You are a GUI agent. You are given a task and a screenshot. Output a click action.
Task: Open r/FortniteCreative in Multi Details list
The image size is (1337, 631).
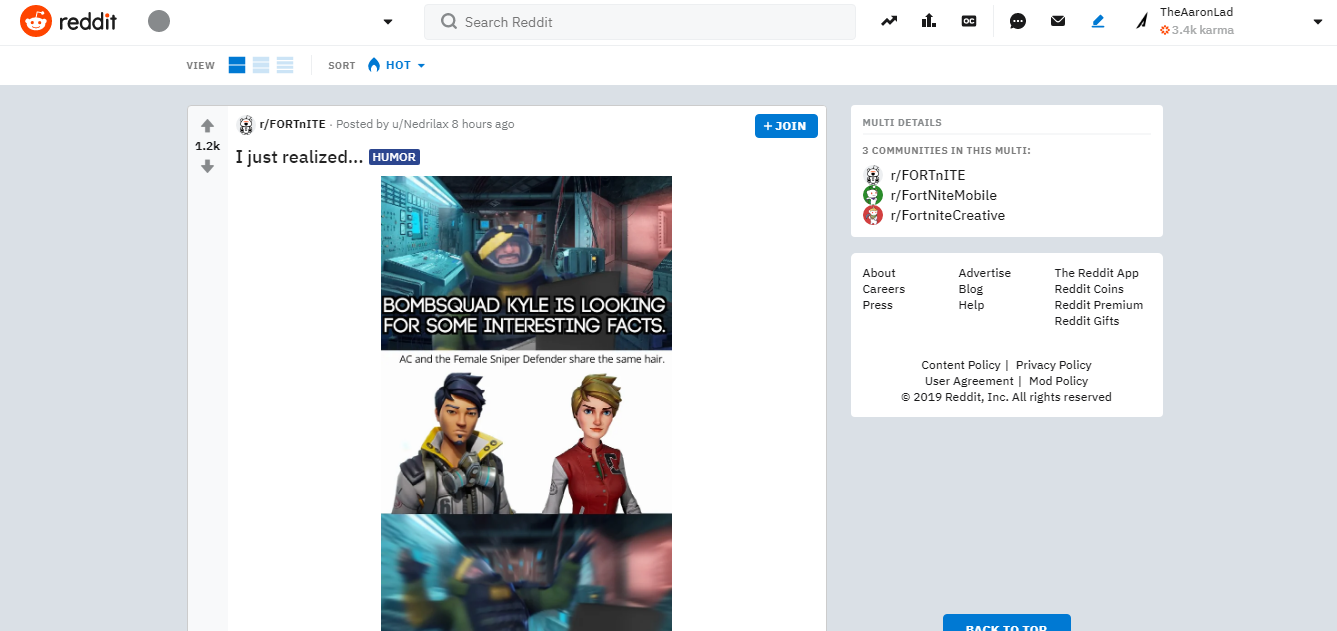point(948,215)
